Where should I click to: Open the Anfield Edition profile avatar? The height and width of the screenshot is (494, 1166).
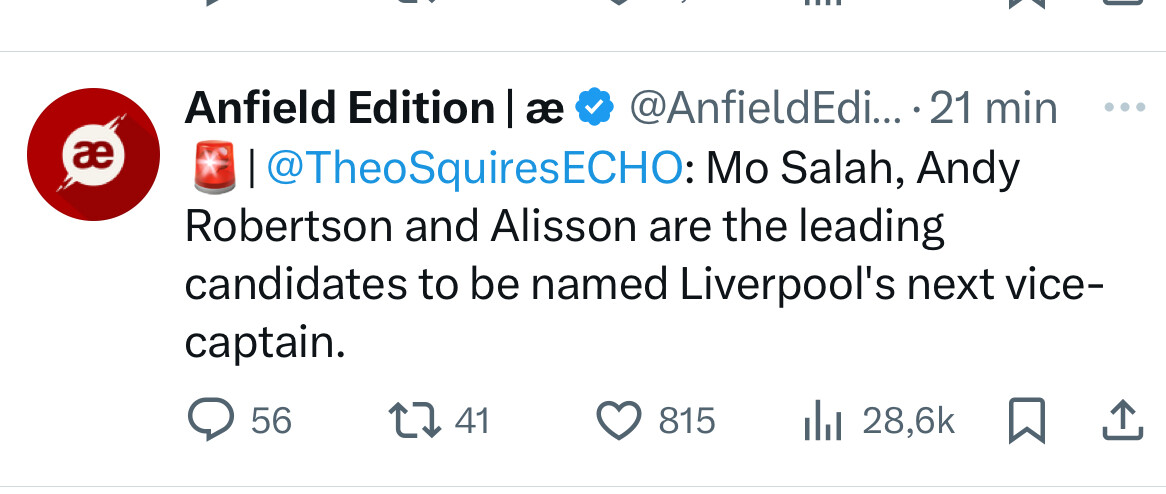pos(93,152)
